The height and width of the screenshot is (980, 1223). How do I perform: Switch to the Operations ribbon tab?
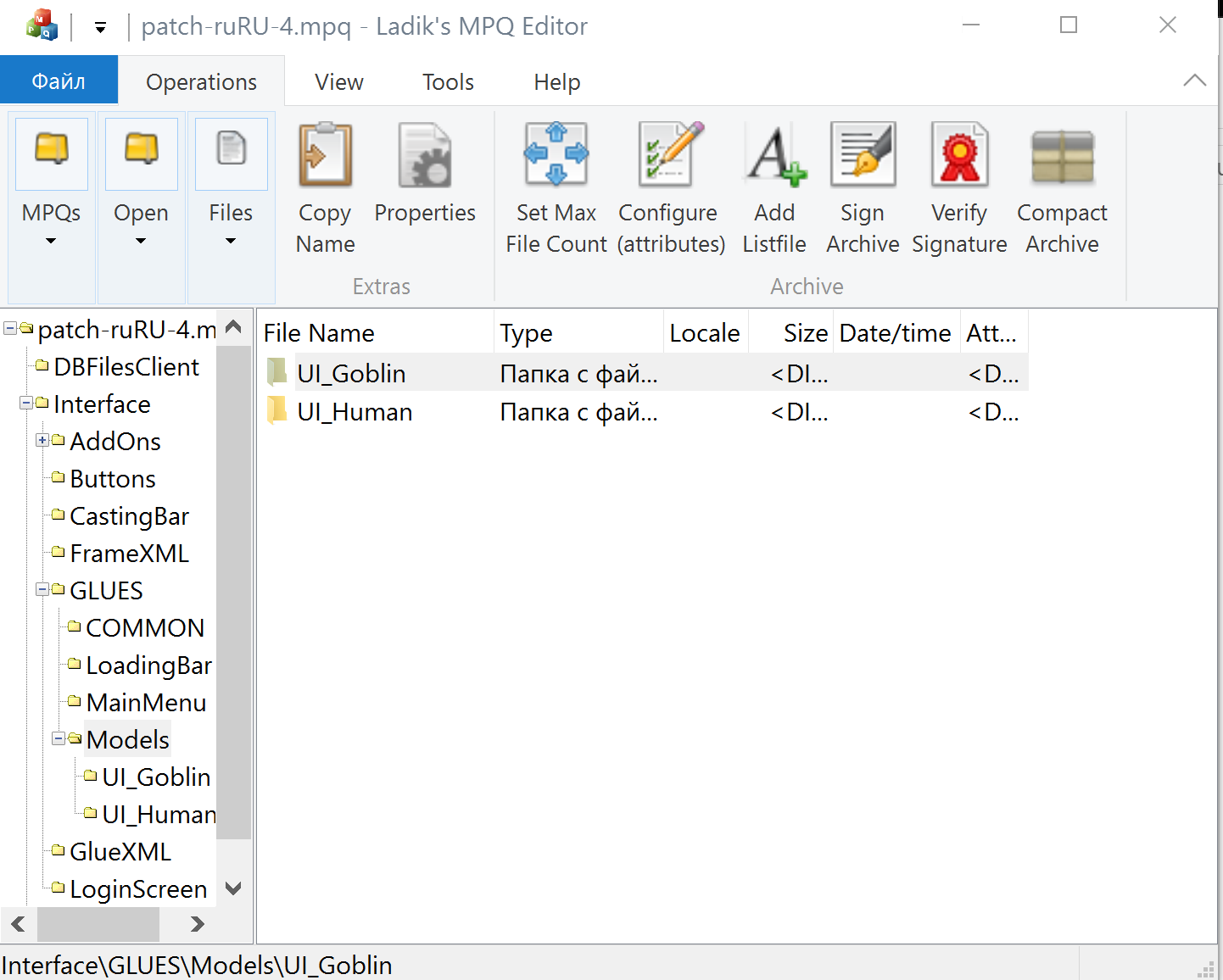pyautogui.click(x=201, y=81)
